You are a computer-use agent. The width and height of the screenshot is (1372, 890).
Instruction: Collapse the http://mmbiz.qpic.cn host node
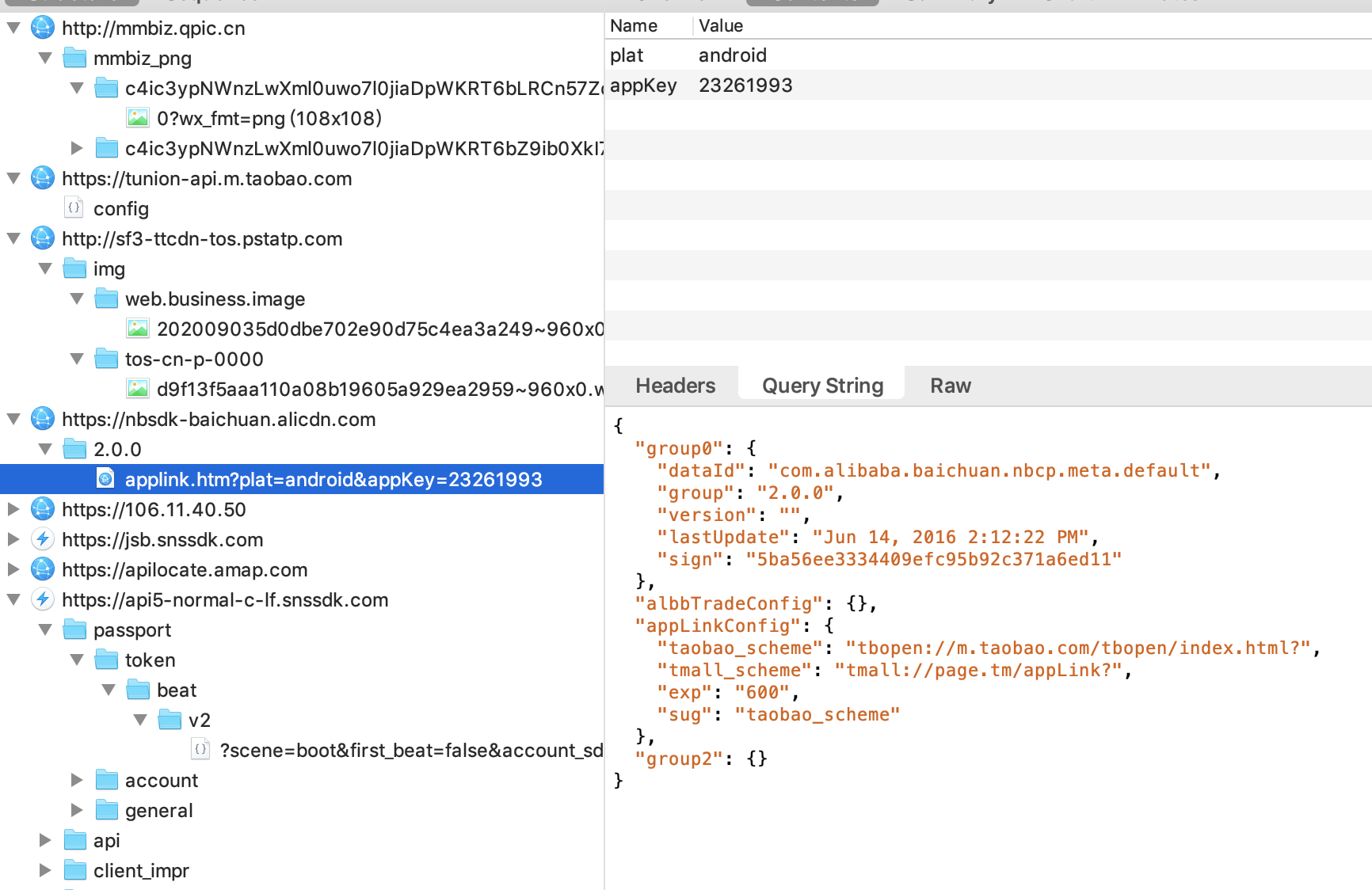[x=13, y=28]
